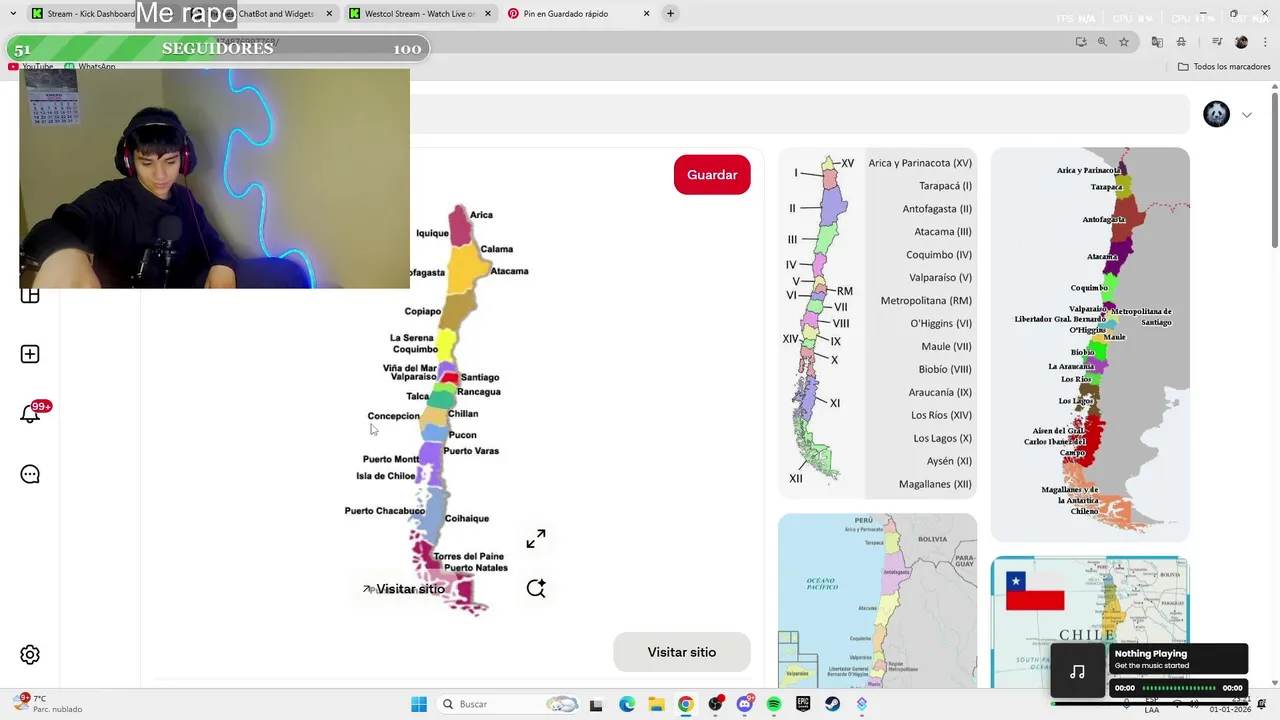1280x720 pixels.
Task: Open the Chrome profile avatar
Action: tap(1241, 42)
